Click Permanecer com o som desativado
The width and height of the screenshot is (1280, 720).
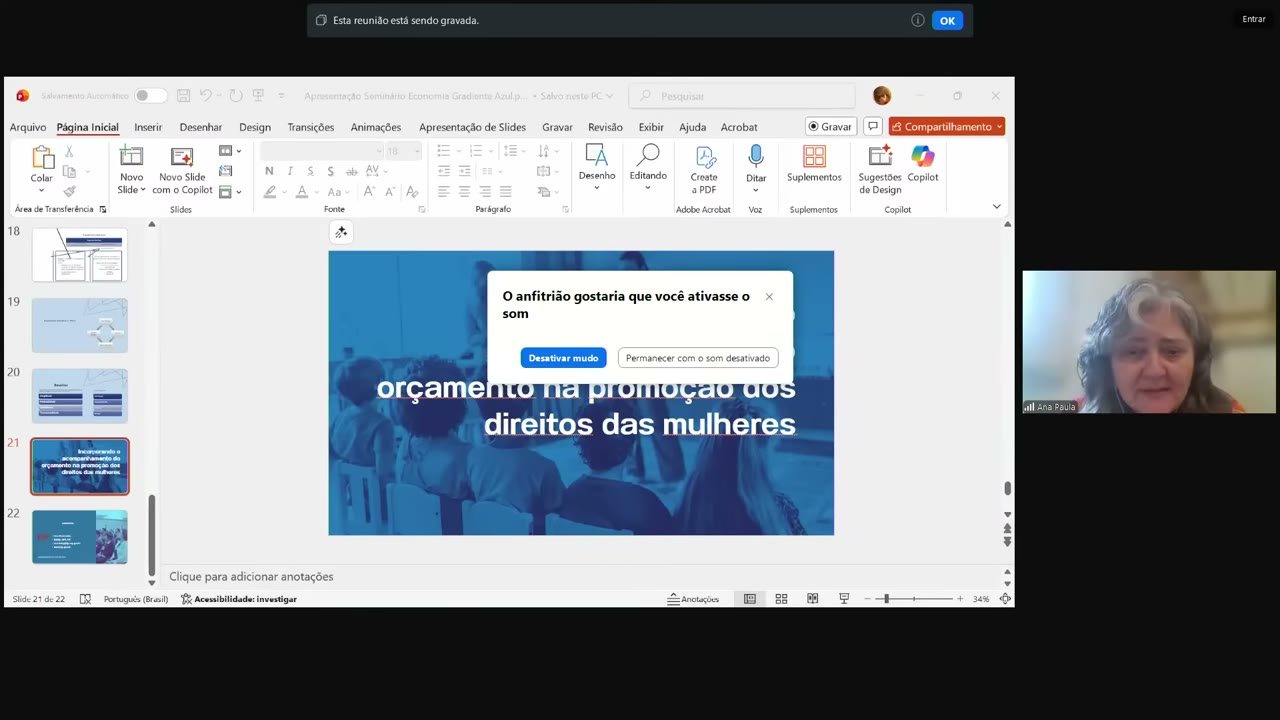tap(698, 358)
